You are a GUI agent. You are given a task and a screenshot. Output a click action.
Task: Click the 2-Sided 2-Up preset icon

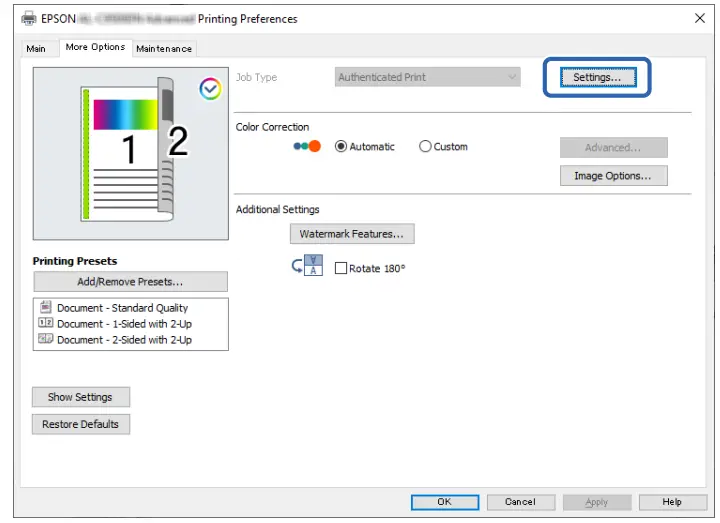point(45,339)
